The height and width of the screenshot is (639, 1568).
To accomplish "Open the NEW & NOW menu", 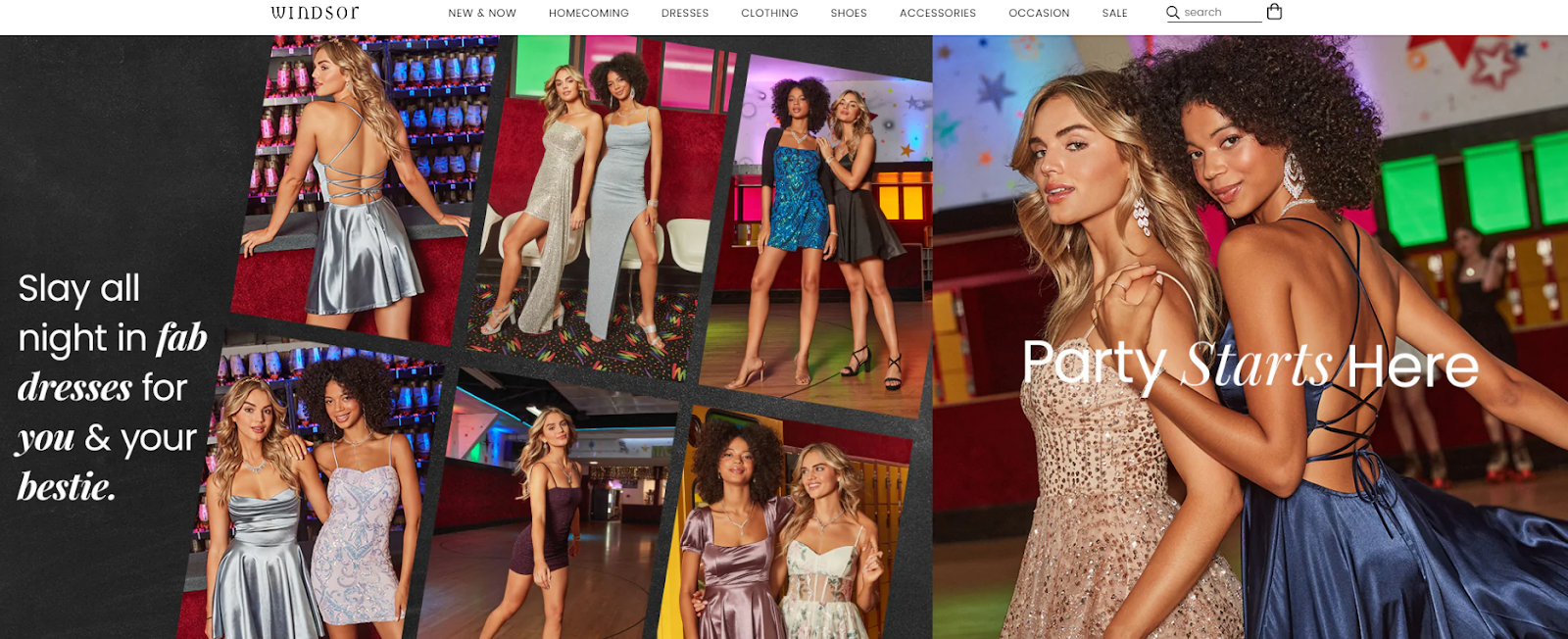I will [482, 13].
